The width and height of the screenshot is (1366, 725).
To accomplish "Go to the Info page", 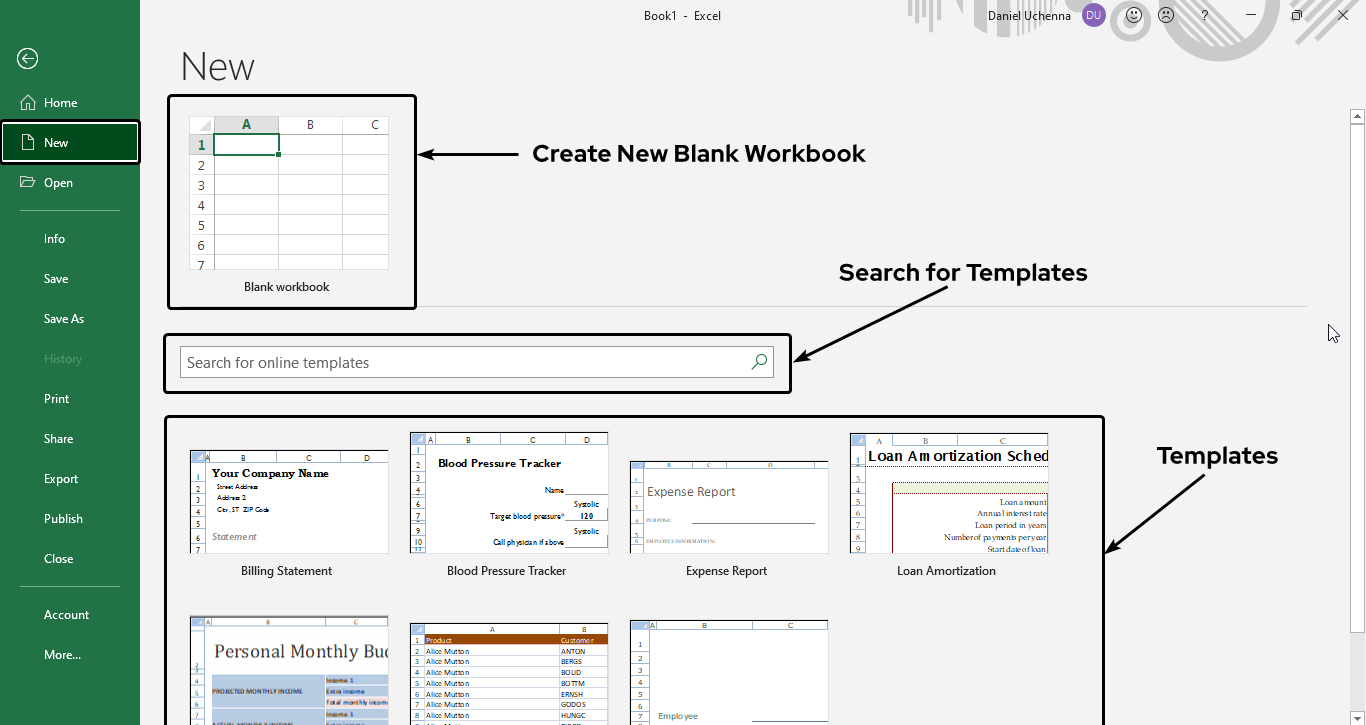I will [x=54, y=239].
